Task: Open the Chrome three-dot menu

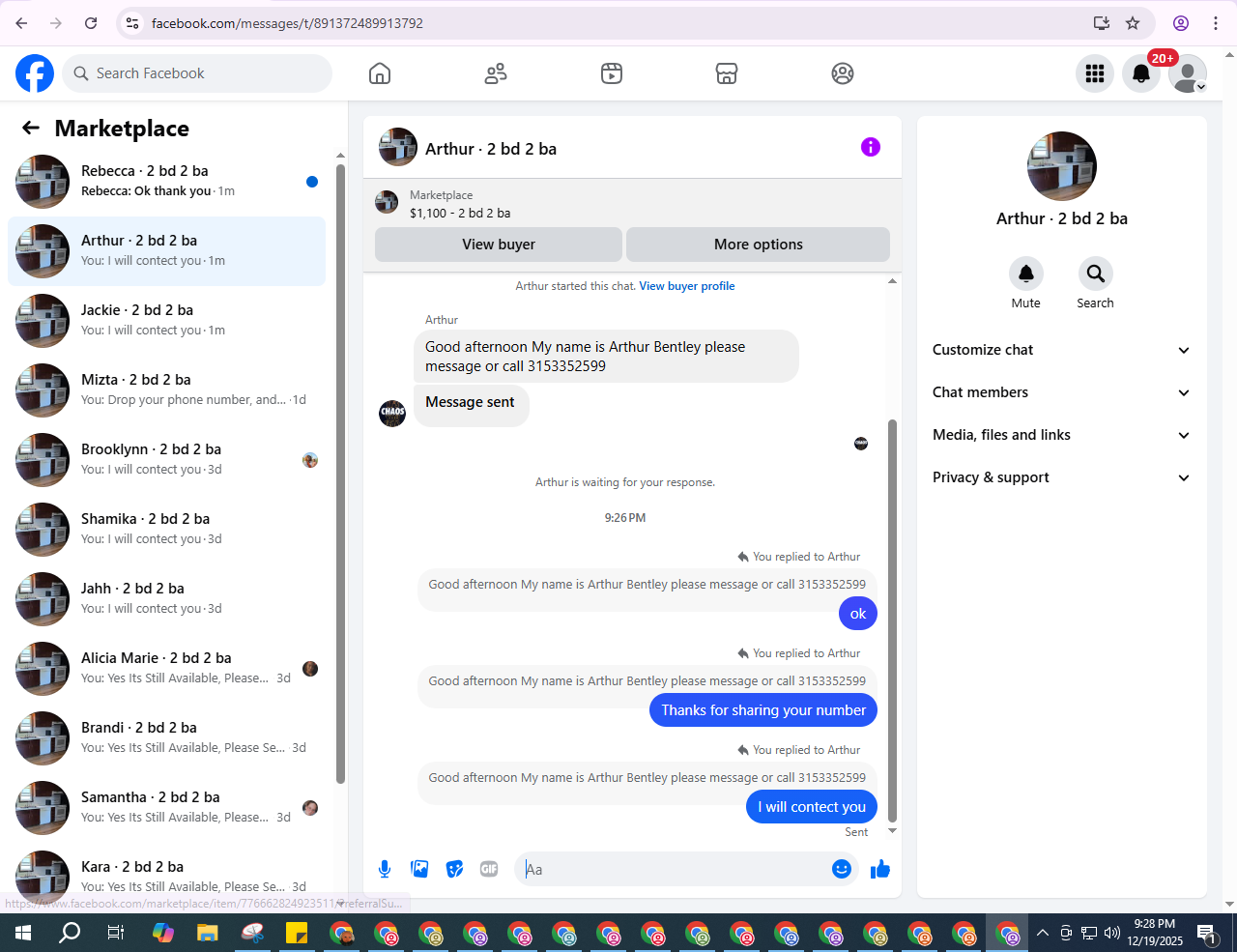Action: click(1216, 23)
